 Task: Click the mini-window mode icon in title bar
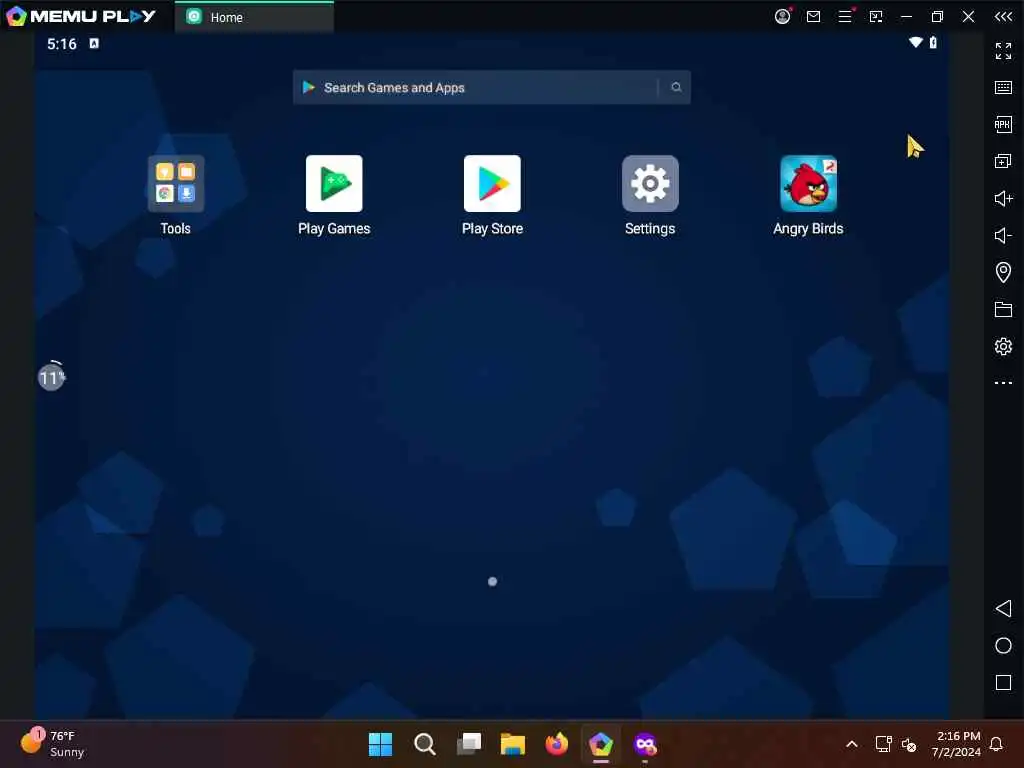(x=876, y=16)
